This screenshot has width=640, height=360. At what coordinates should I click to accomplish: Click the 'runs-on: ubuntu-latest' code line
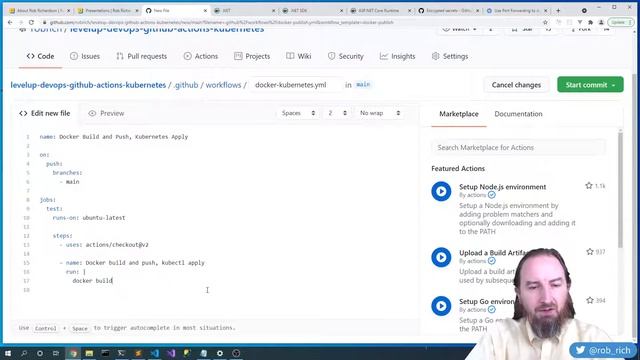click(x=89, y=218)
